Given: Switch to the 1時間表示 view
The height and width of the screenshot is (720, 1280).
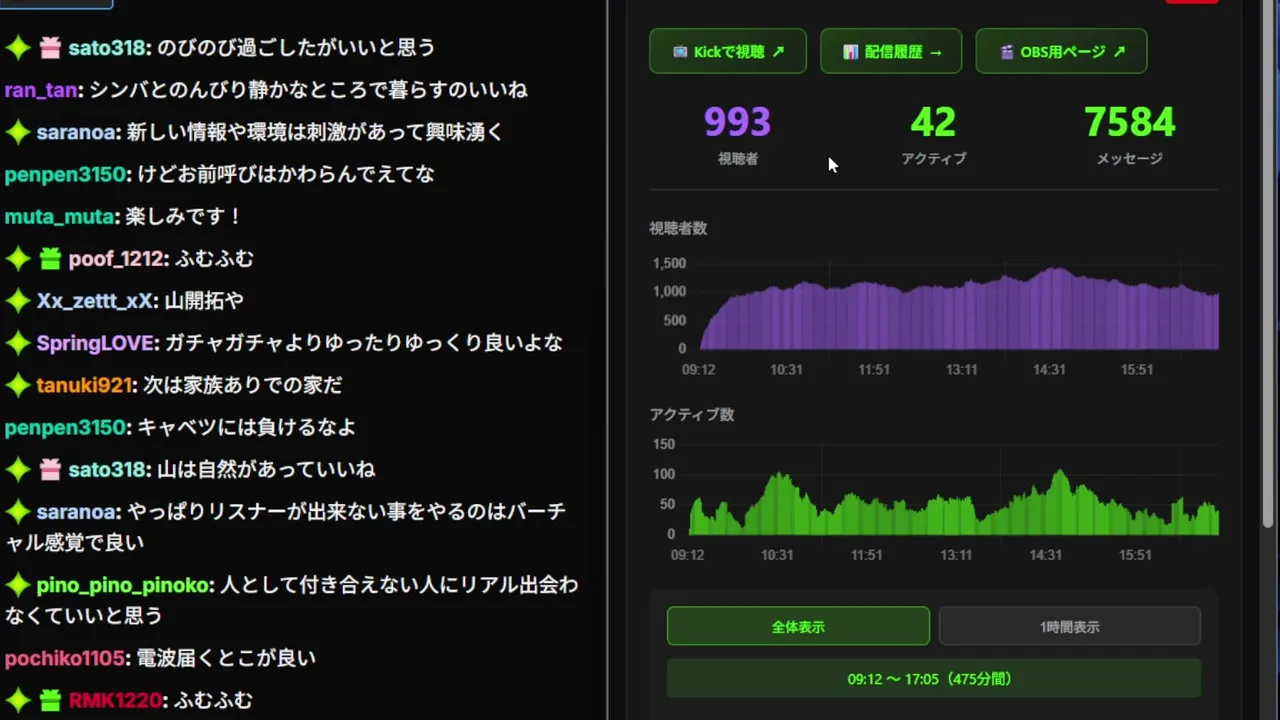Looking at the screenshot, I should click(x=1069, y=626).
